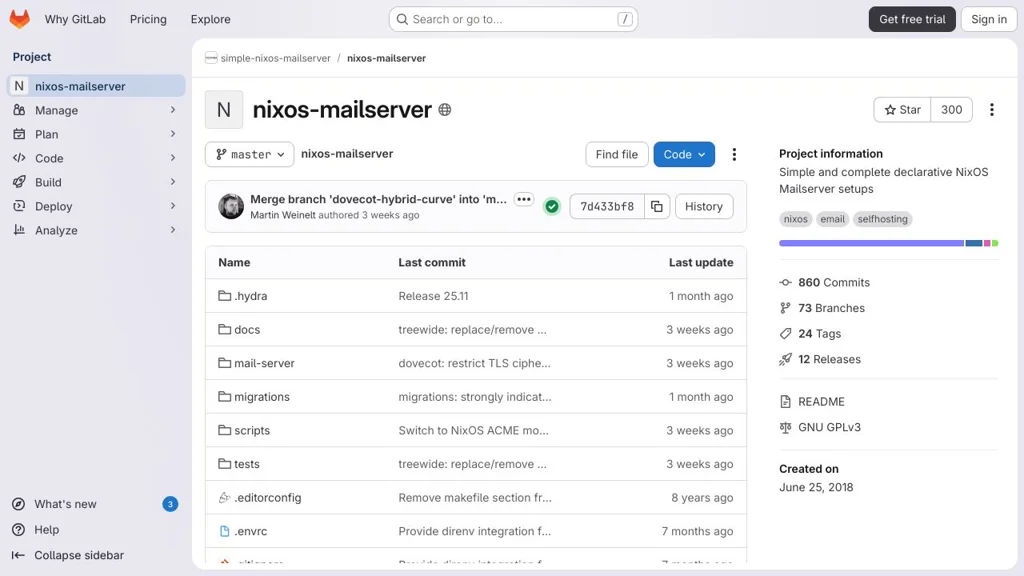The image size is (1024, 576).
Task: Open the master branch dropdown
Action: coord(250,154)
